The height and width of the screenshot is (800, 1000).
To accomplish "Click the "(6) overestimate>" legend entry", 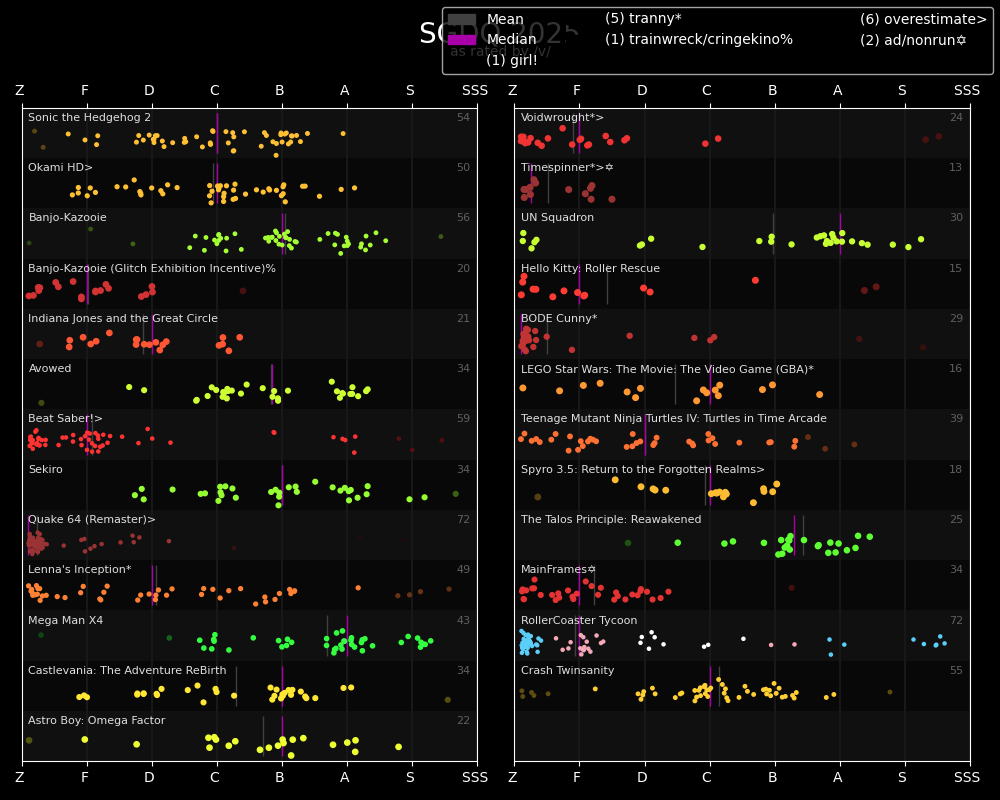I will 923,19.
